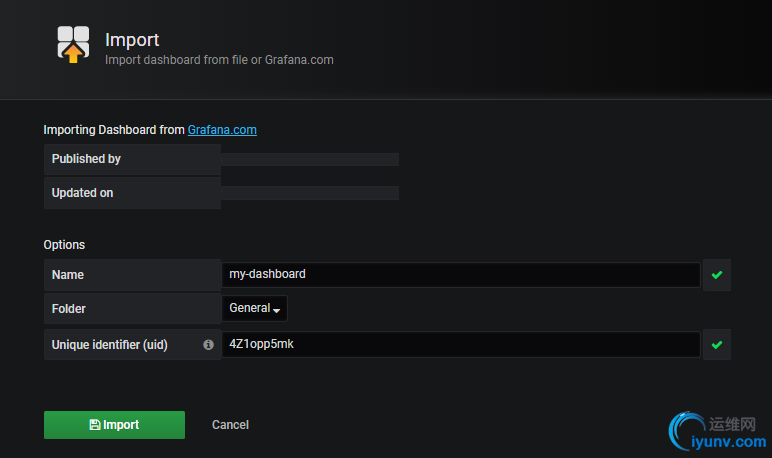The image size is (772, 458).
Task: Open the Folder dropdown showing General
Action: pyautogui.click(x=254, y=308)
